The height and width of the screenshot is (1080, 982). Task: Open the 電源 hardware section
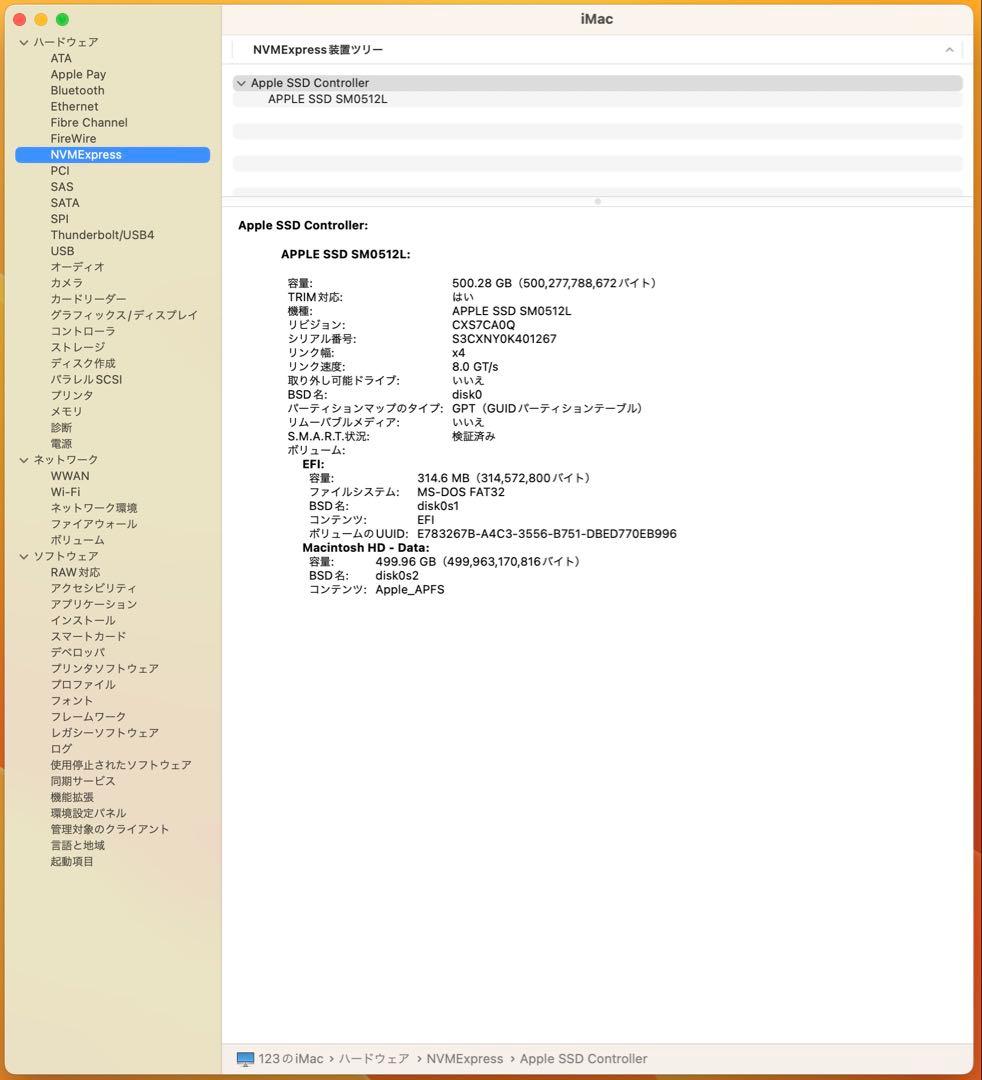coord(61,443)
